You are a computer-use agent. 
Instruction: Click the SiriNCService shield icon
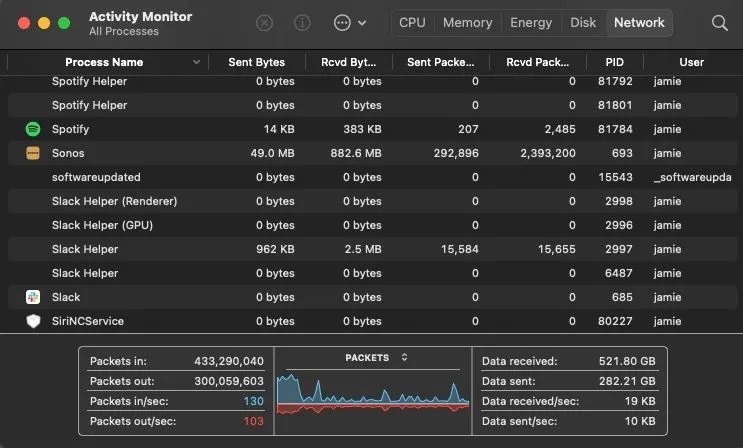33,321
